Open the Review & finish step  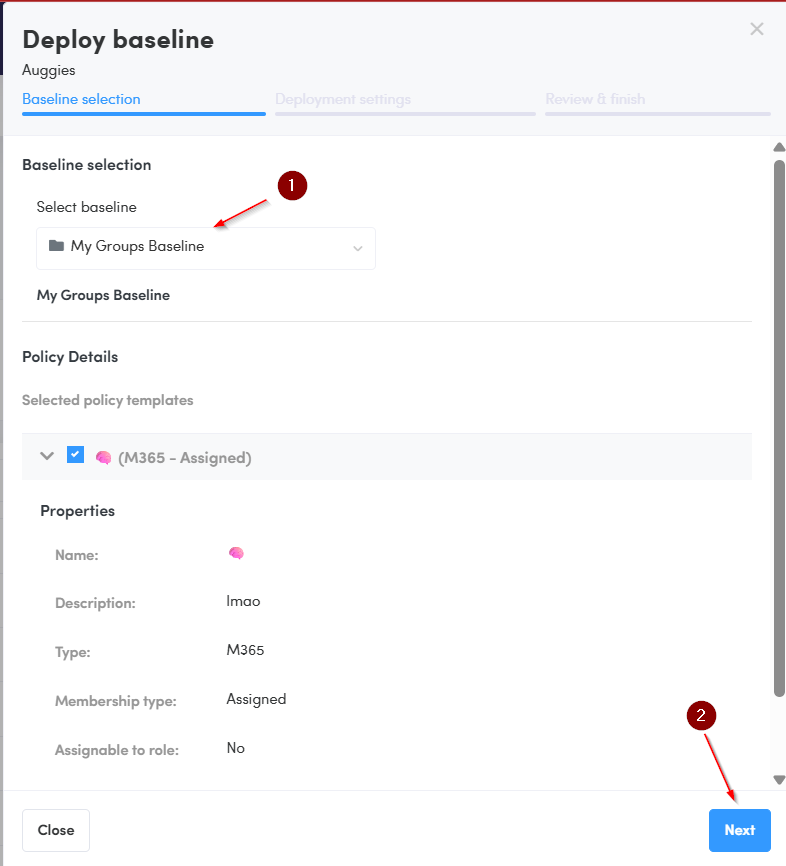click(595, 99)
